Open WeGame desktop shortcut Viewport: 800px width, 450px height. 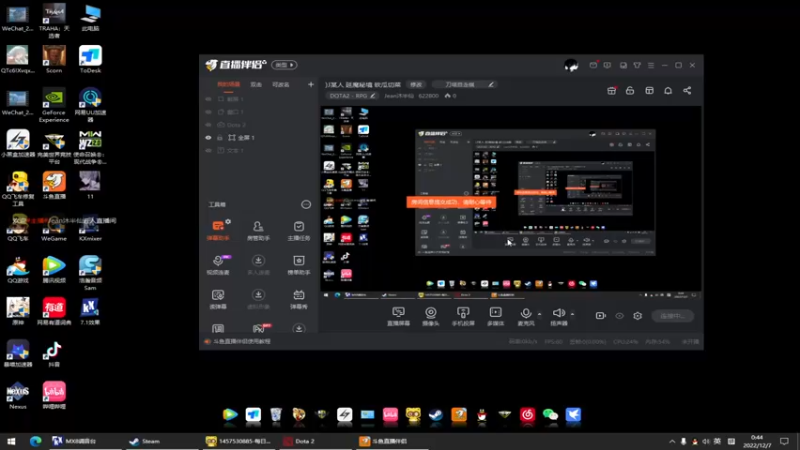point(54,227)
